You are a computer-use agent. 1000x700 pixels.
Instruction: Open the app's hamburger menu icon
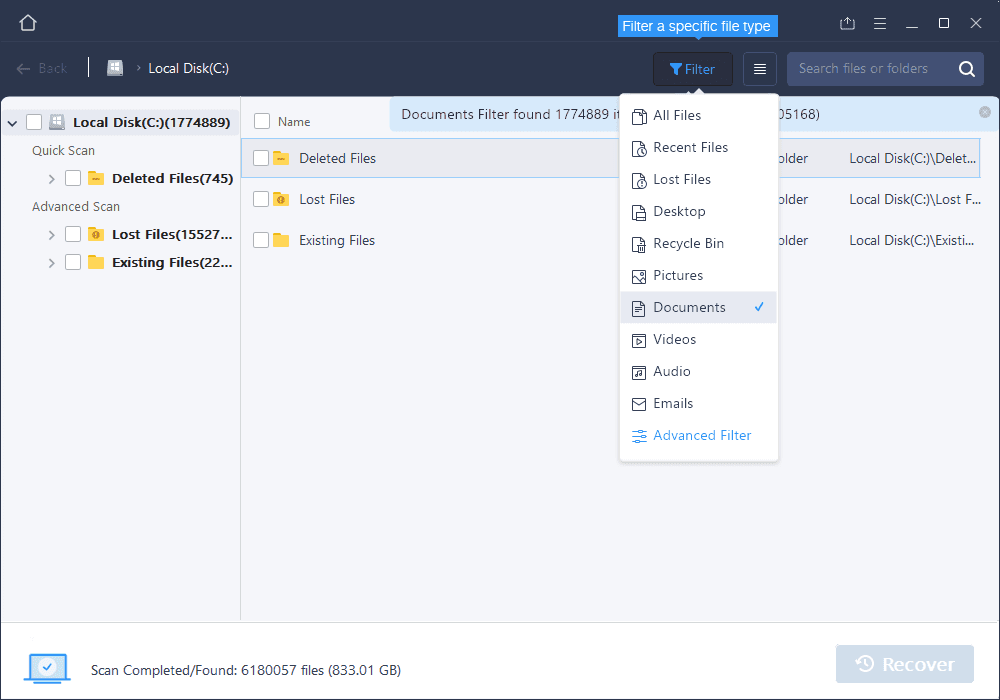[879, 22]
